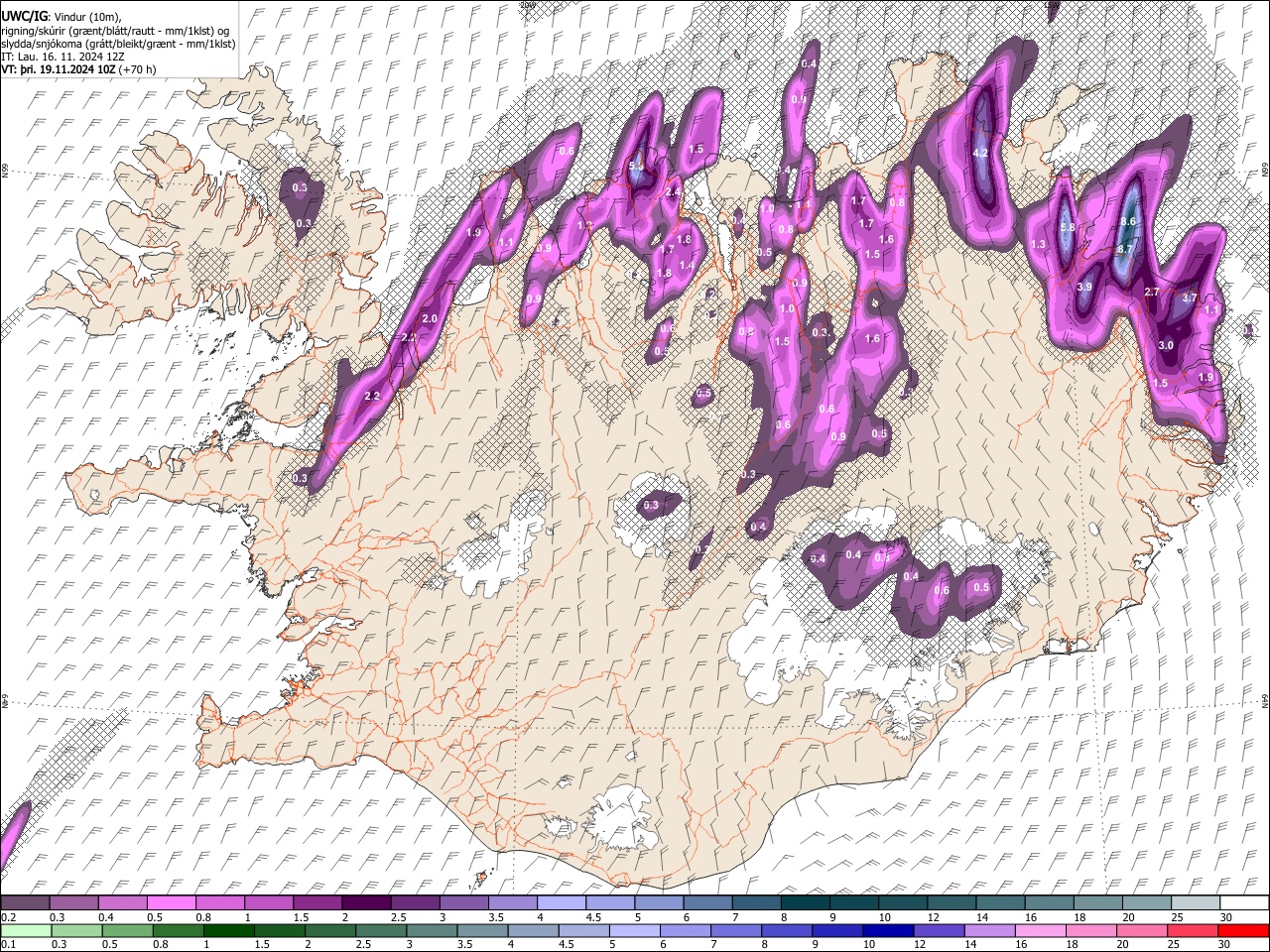Click the 'VT: þri. 19.11.2024 10Z (+70 h)' line
The width and height of the screenshot is (1270, 952).
tap(78, 69)
